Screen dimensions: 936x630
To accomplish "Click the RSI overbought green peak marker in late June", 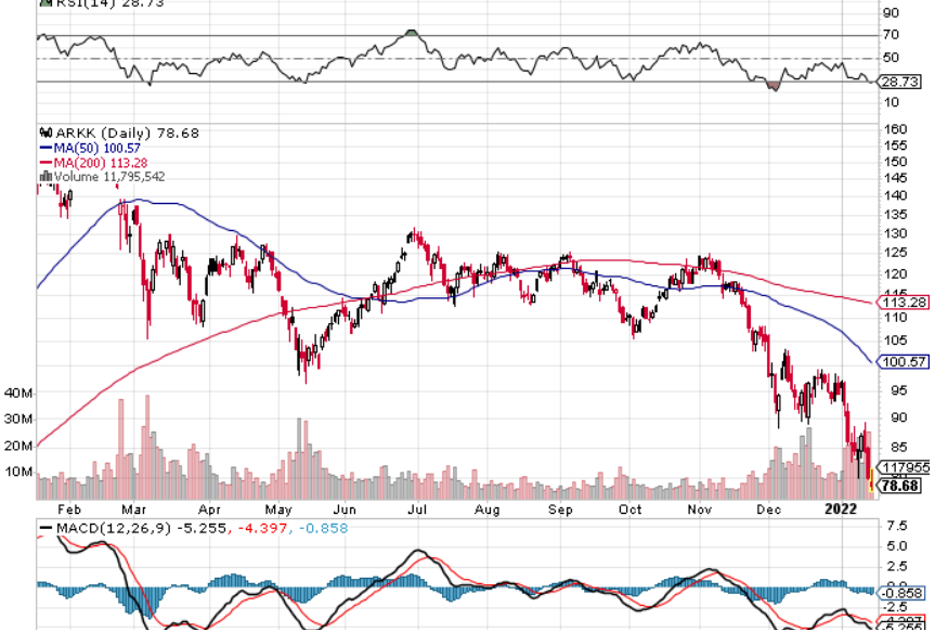I will click(411, 32).
